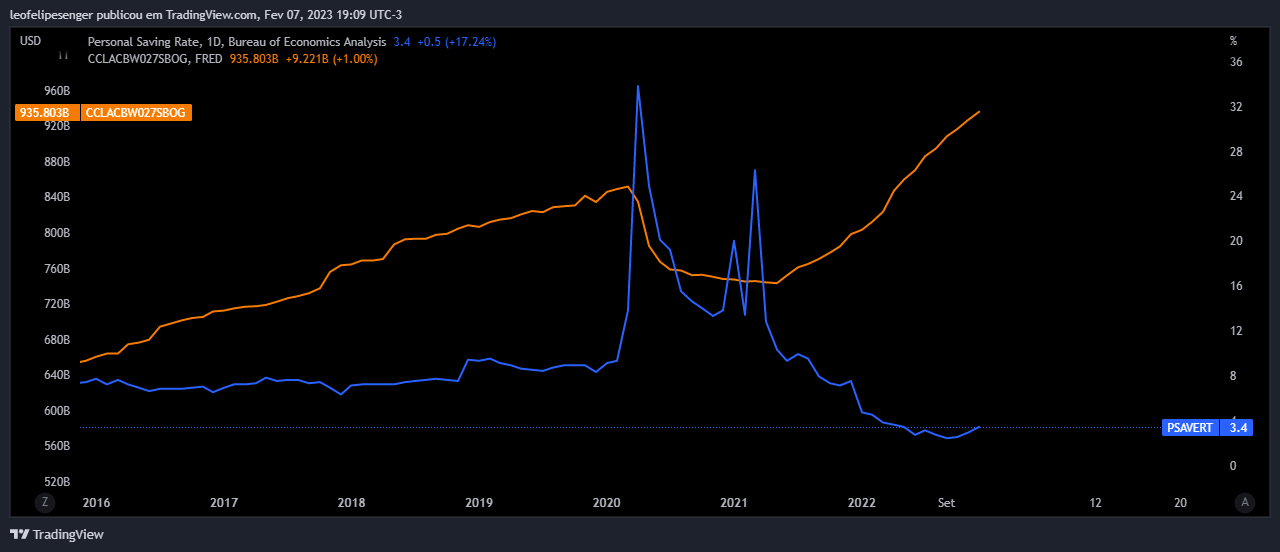Screen dimensions: 1280x552
Task: Click the 36 tick on the percent scale
Action: point(1236,62)
